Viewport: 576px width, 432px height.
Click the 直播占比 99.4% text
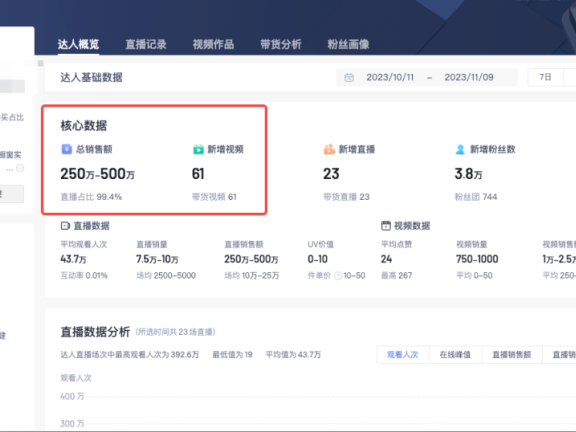pos(91,197)
